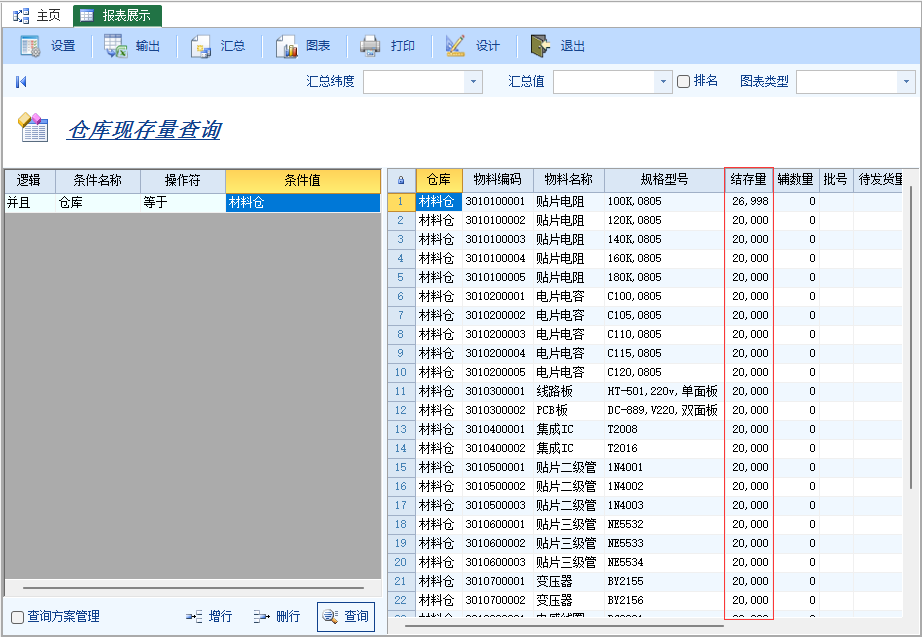Toggle the 排名 checkbox
Screen dimensions: 922x637
683,82
